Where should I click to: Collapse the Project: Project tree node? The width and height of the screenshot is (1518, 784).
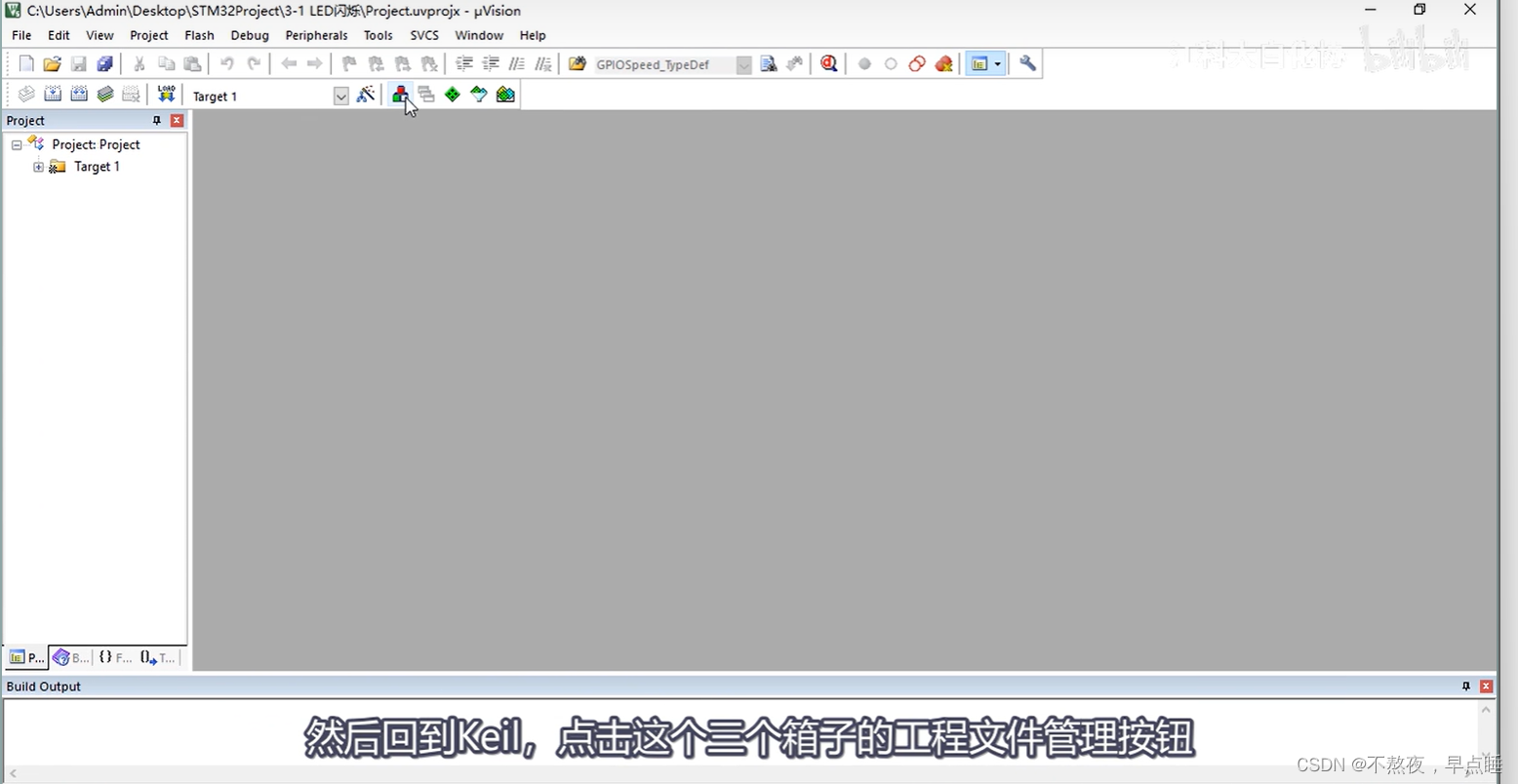coord(17,143)
